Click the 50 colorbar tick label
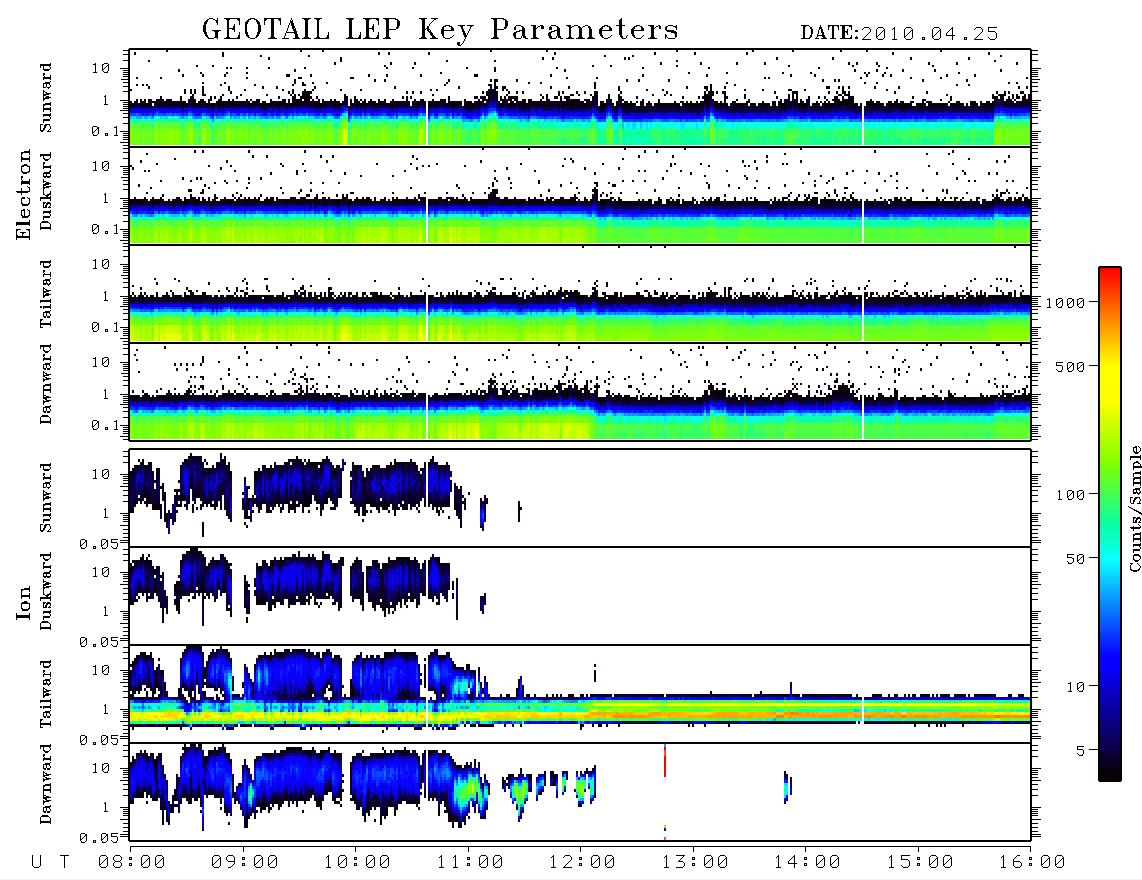Image resolution: width=1142 pixels, height=880 pixels. tap(1075, 559)
